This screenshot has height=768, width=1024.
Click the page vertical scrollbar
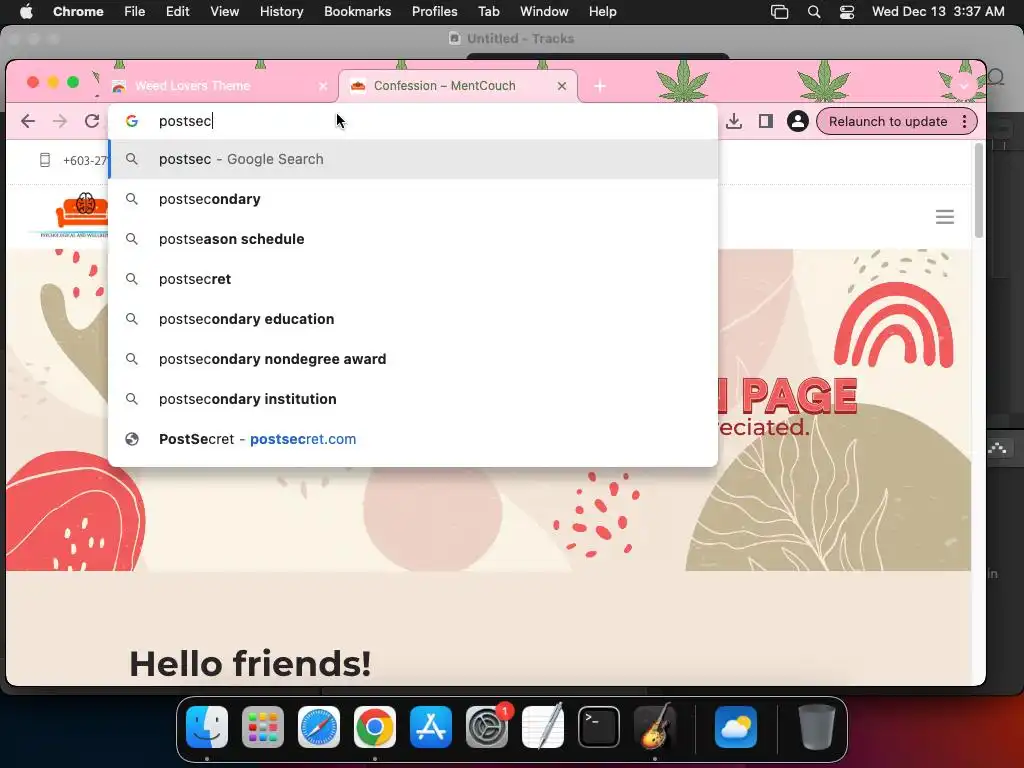978,191
